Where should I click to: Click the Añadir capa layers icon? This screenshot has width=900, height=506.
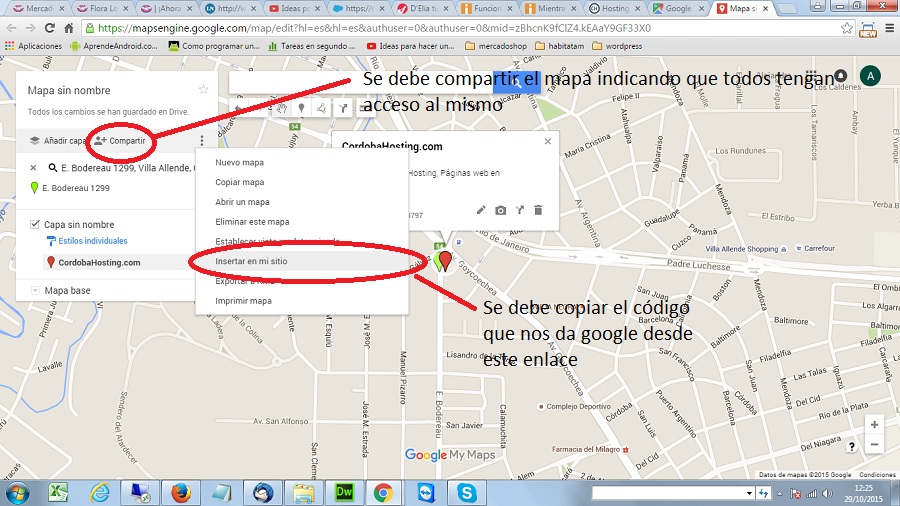[x=35, y=141]
